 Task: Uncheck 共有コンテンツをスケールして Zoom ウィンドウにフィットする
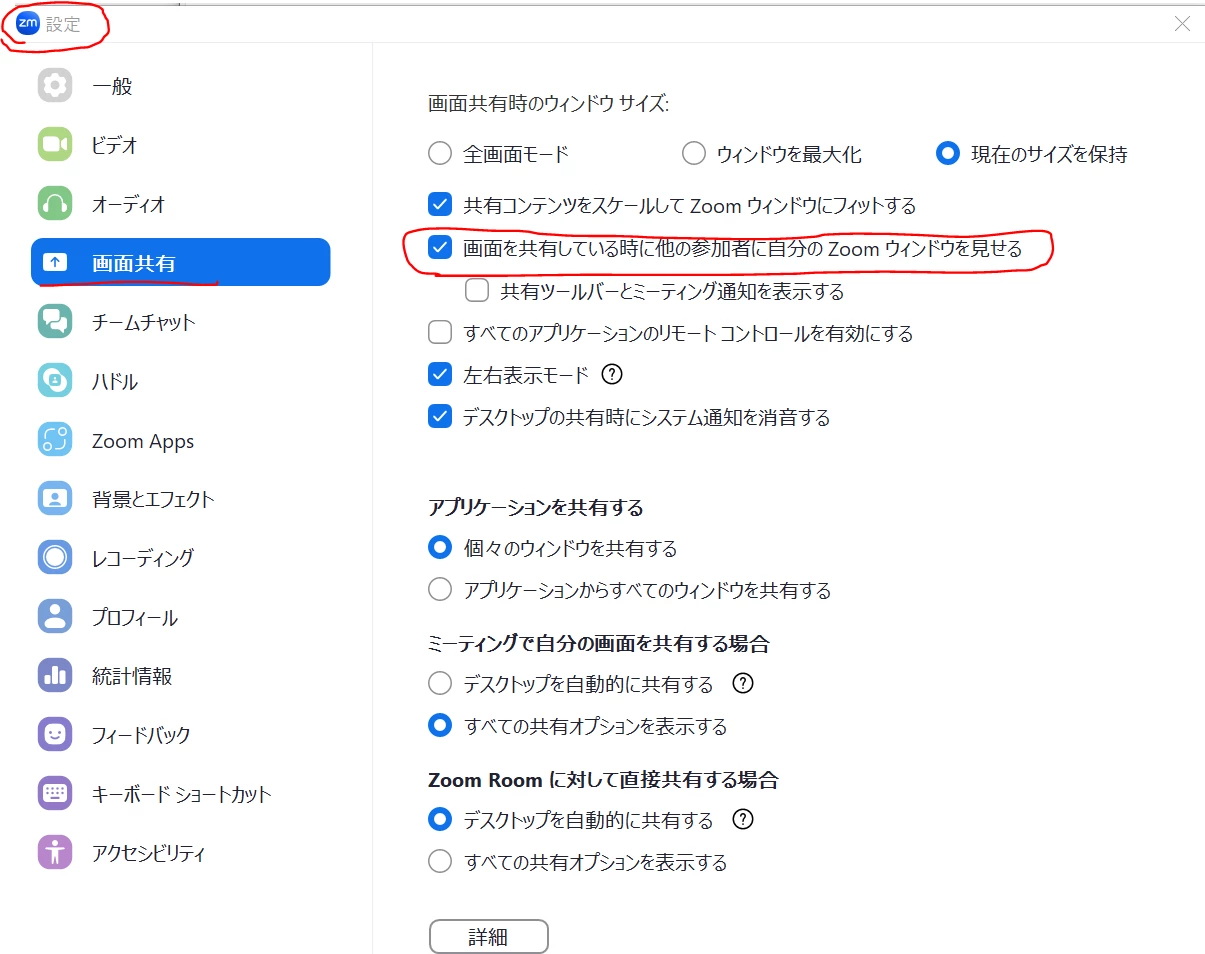(440, 205)
